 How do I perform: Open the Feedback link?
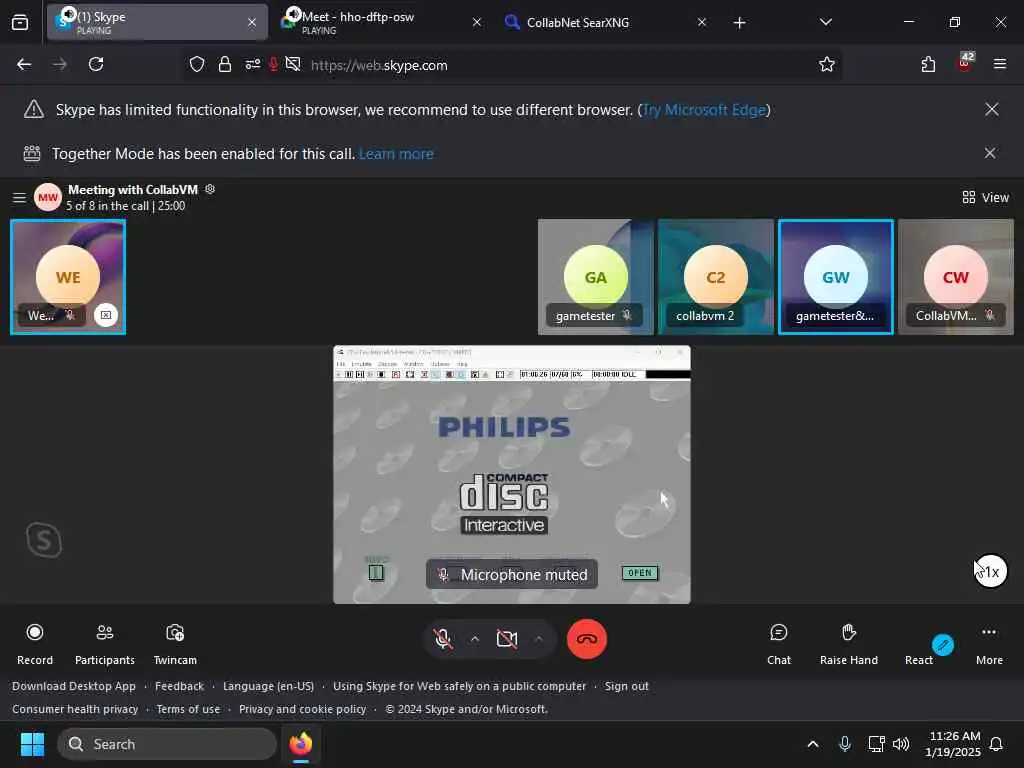point(180,686)
